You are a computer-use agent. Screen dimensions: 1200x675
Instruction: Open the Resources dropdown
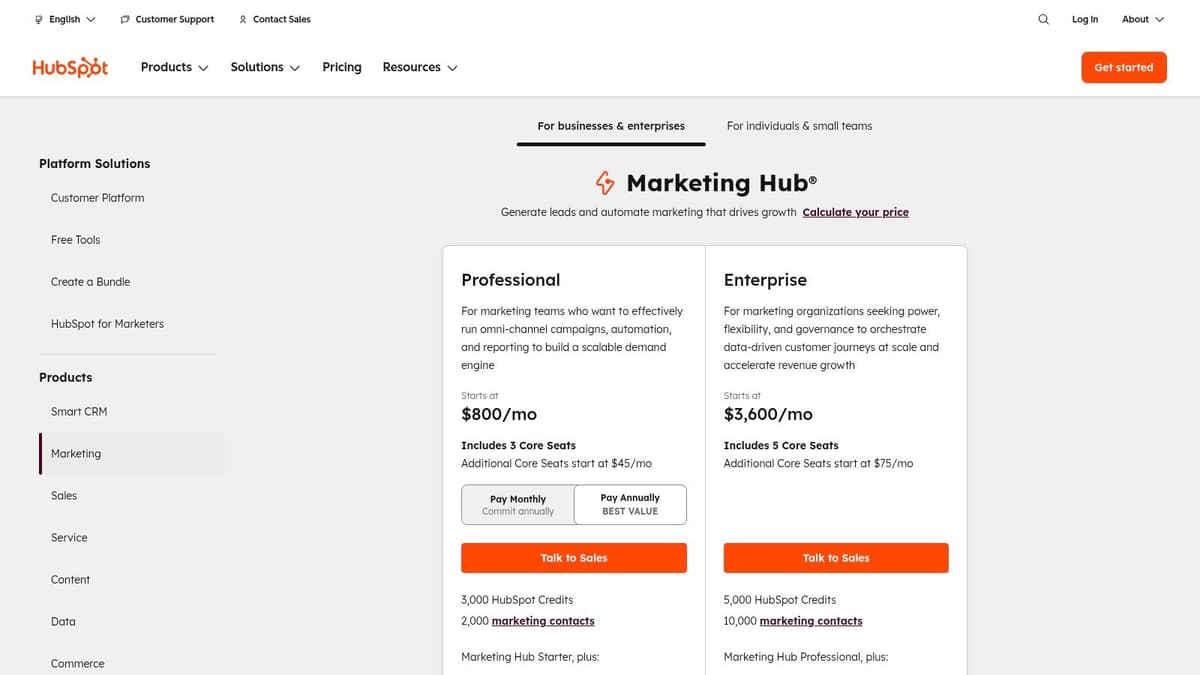(419, 67)
